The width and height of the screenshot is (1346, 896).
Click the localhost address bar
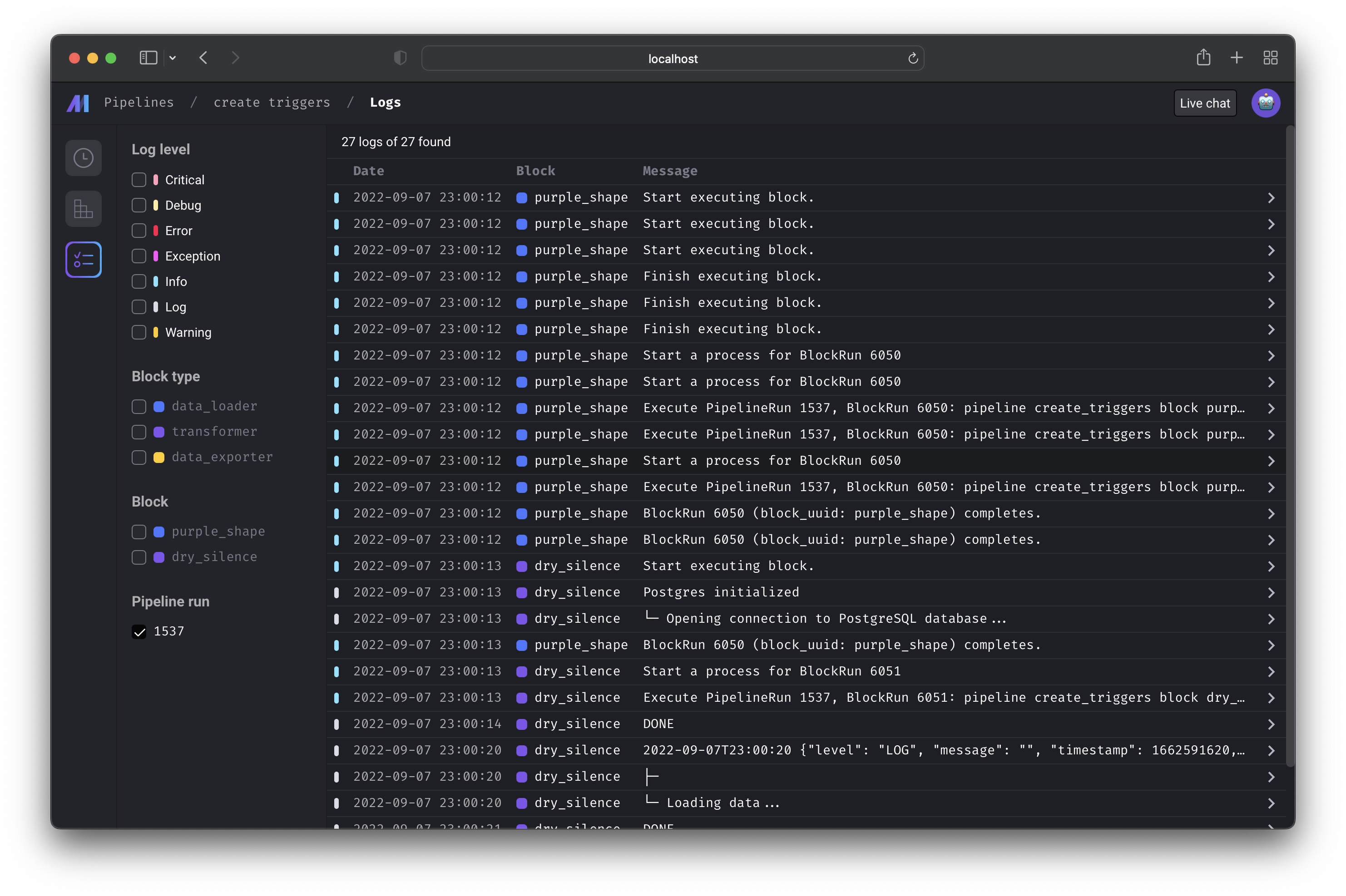click(x=673, y=58)
